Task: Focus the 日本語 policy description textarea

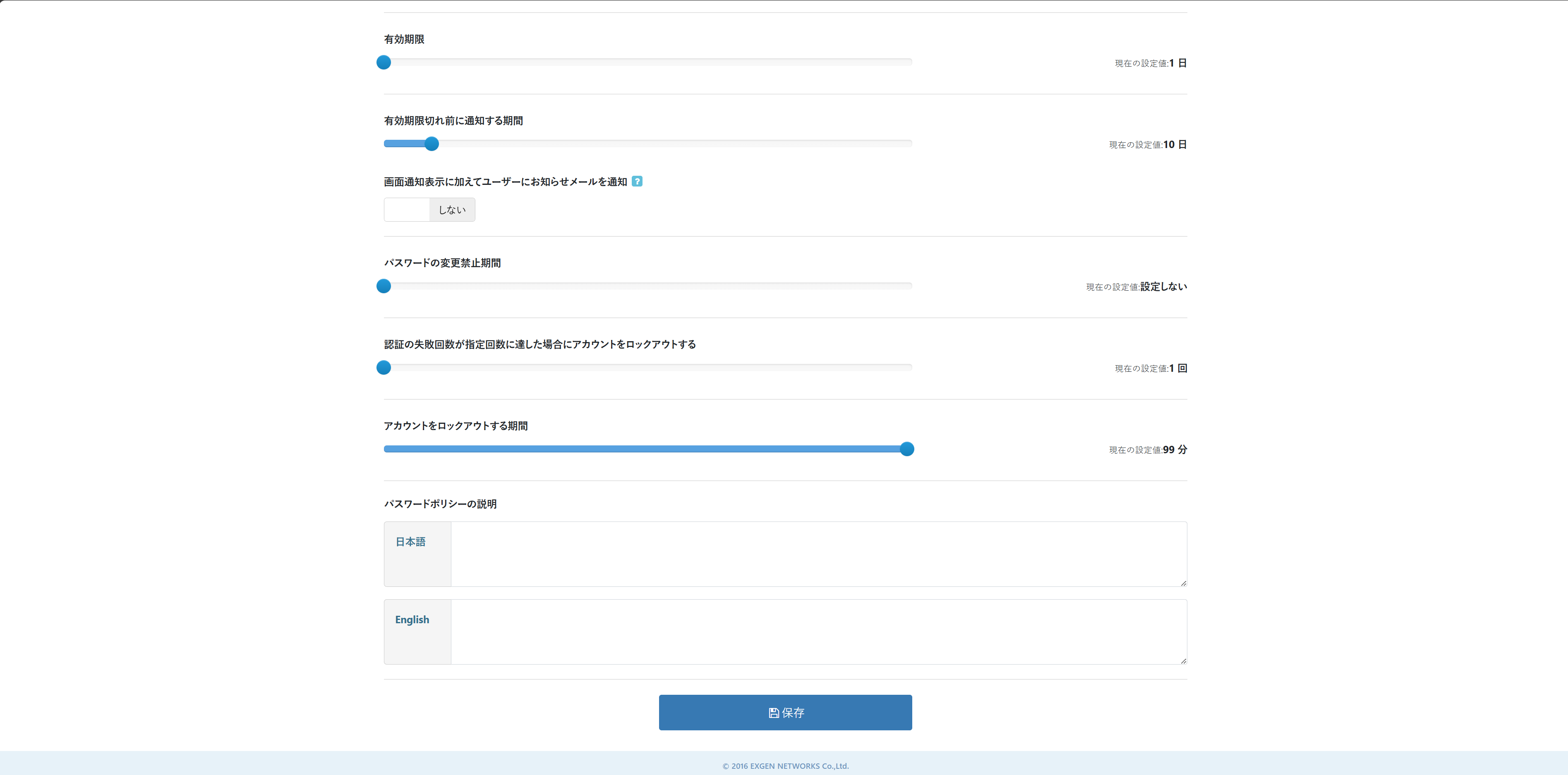Action: [818, 554]
